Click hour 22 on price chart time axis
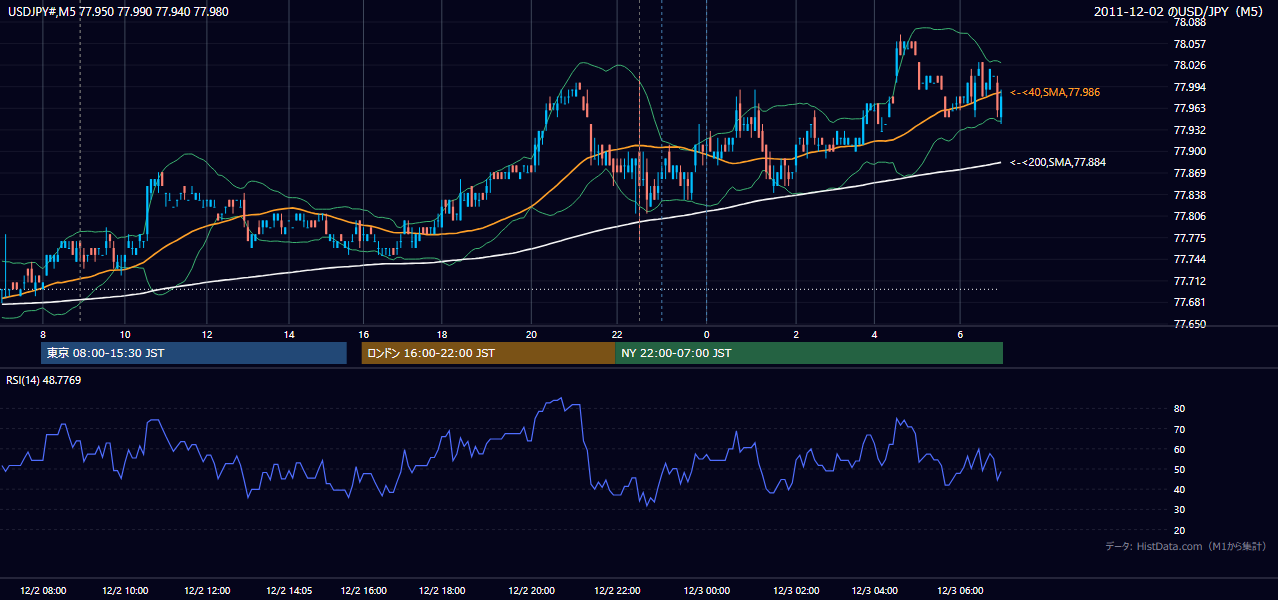The height and width of the screenshot is (600, 1278). (618, 334)
